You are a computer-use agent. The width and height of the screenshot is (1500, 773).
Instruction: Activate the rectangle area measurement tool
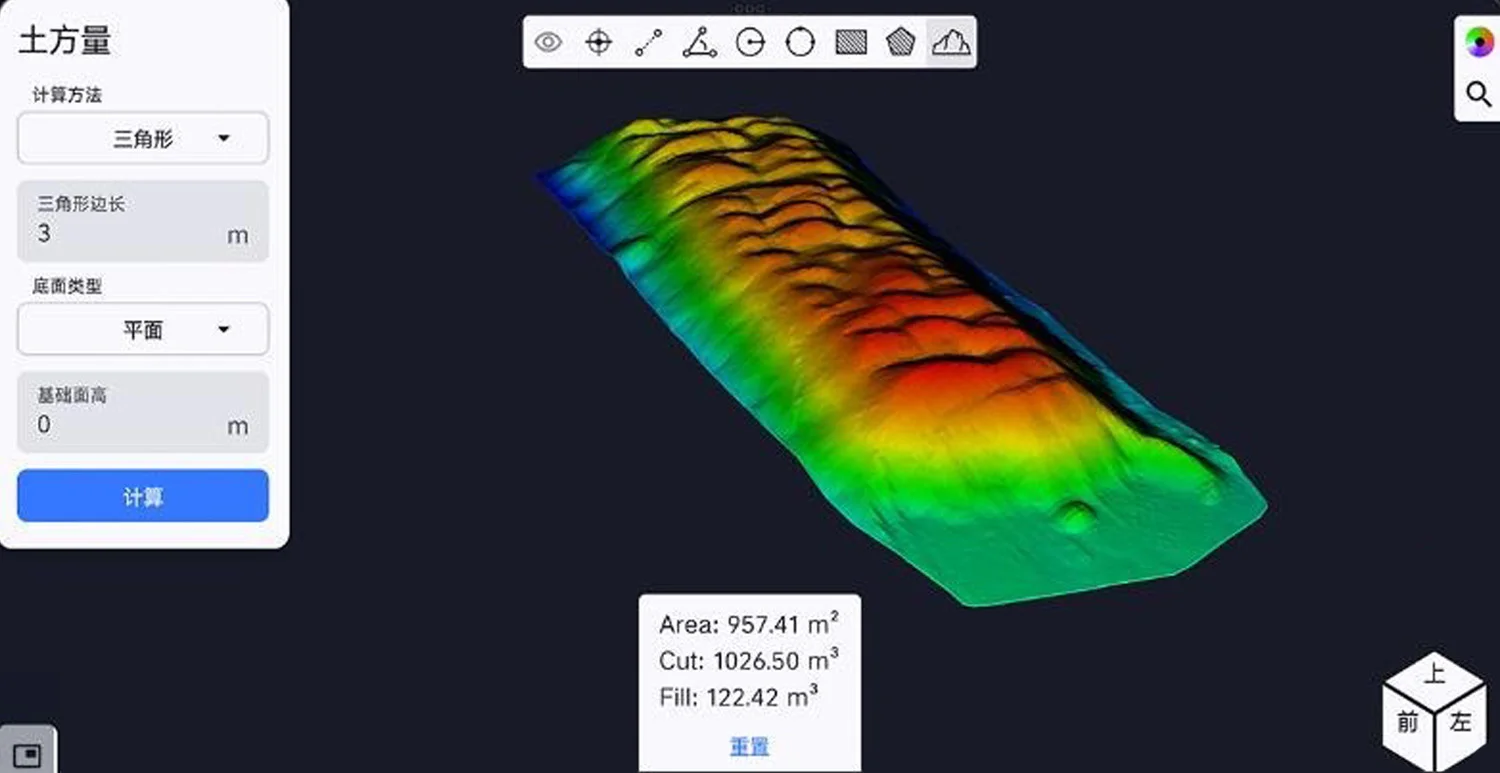point(850,42)
